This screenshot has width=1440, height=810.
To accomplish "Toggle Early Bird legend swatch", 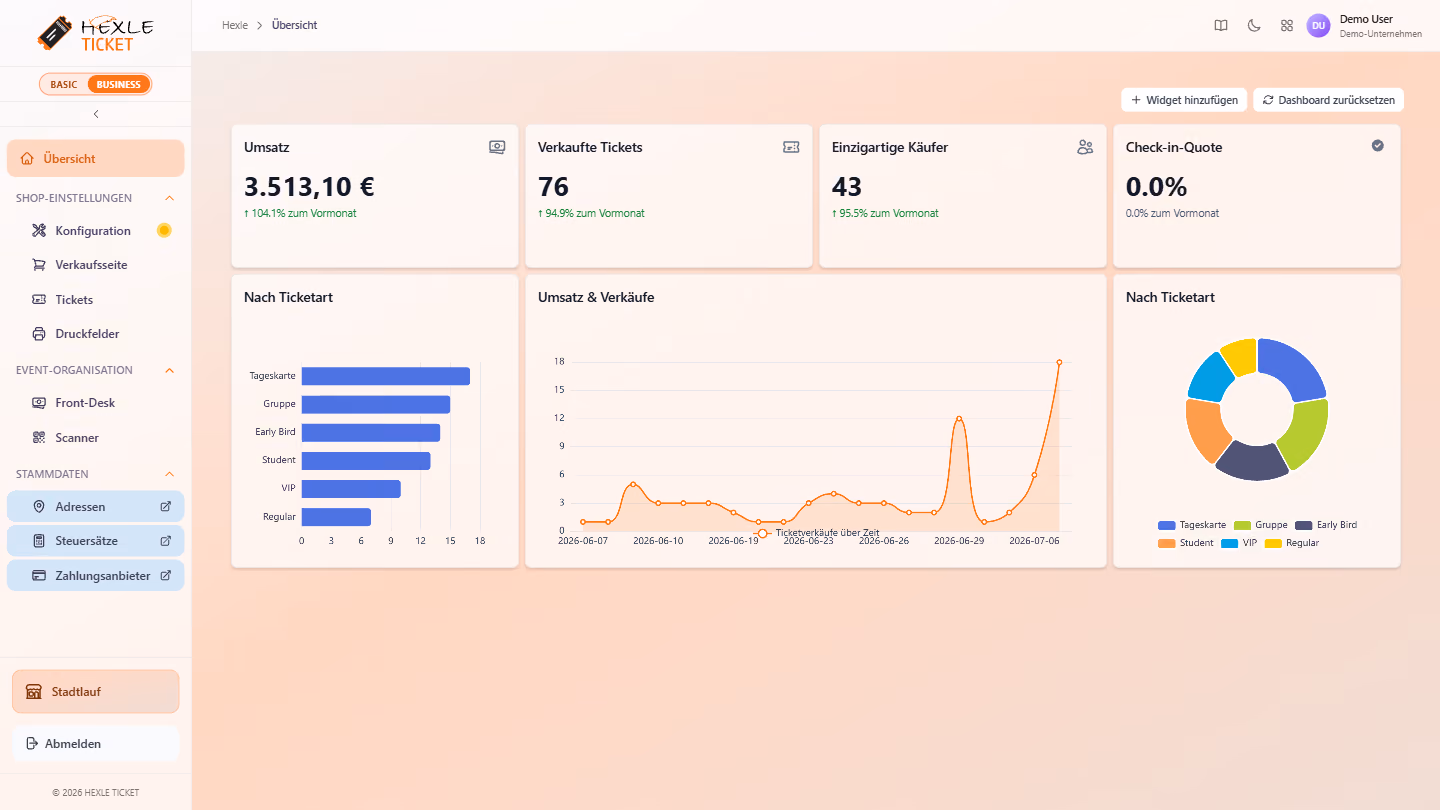I will pyautogui.click(x=1304, y=525).
